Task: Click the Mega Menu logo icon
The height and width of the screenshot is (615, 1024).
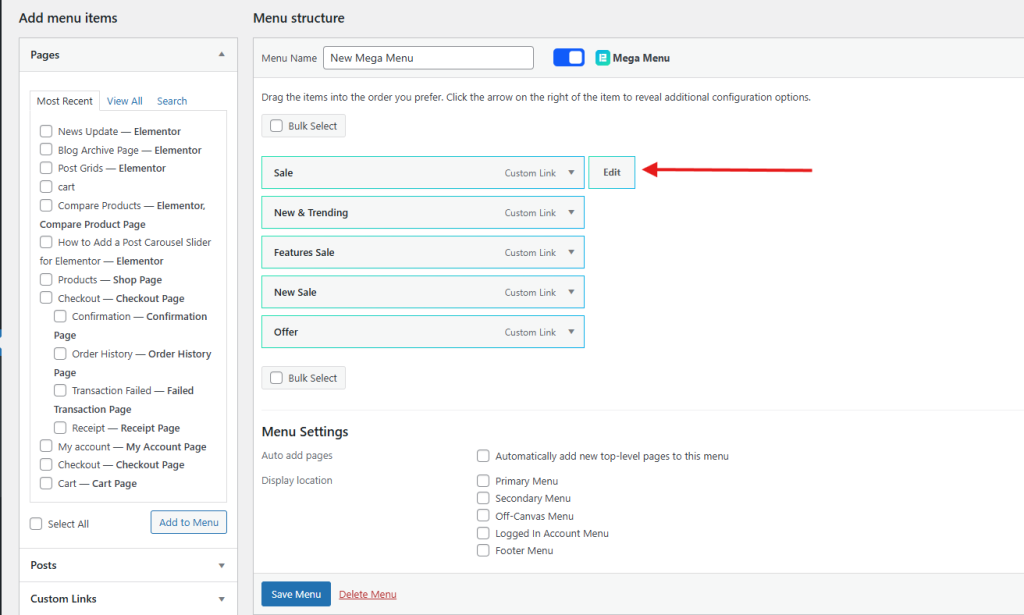Action: pyautogui.click(x=602, y=58)
